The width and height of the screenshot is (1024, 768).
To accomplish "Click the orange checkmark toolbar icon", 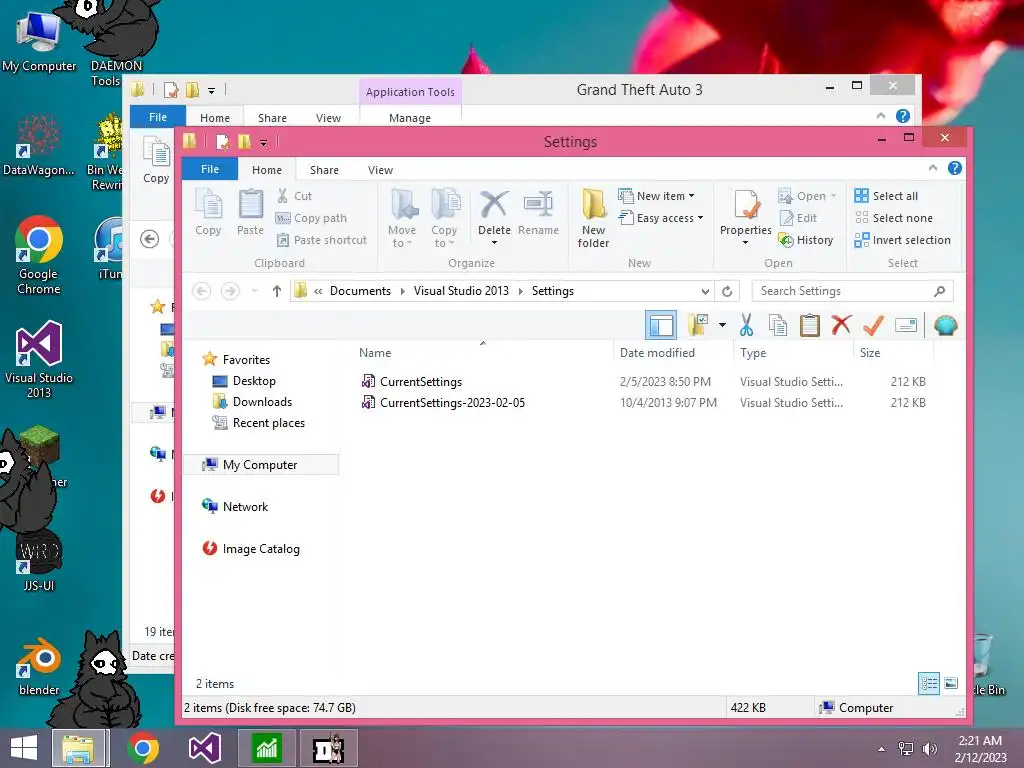I will pos(873,325).
